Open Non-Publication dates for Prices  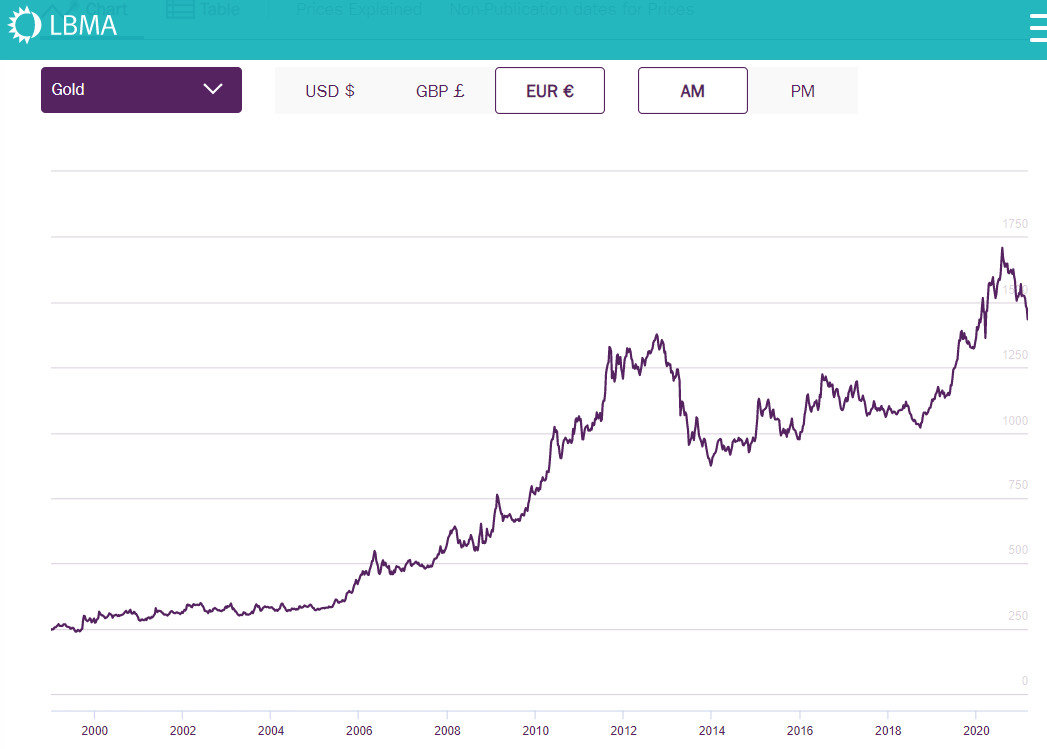[x=571, y=10]
